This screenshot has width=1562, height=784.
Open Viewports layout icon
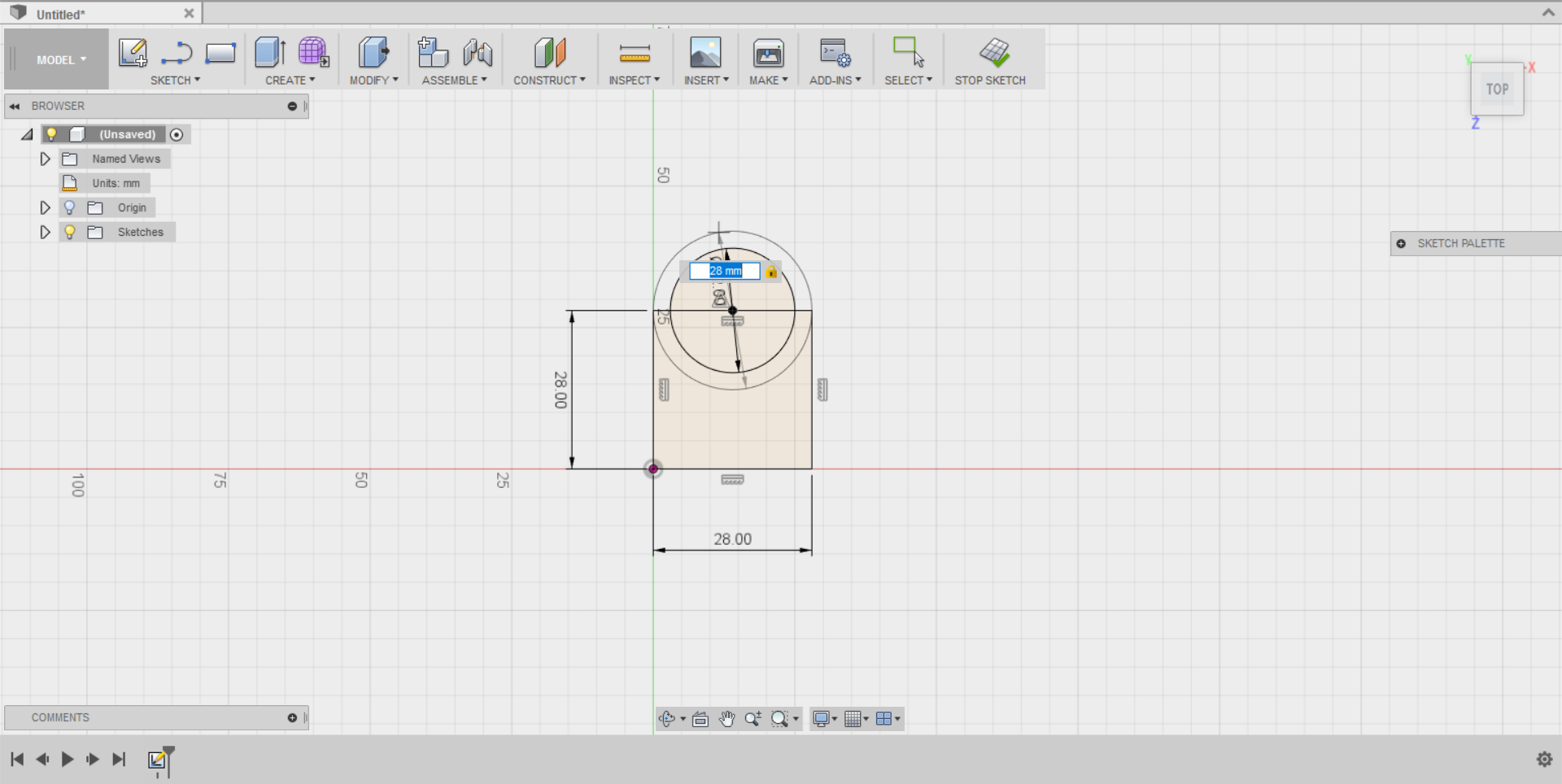tap(884, 719)
